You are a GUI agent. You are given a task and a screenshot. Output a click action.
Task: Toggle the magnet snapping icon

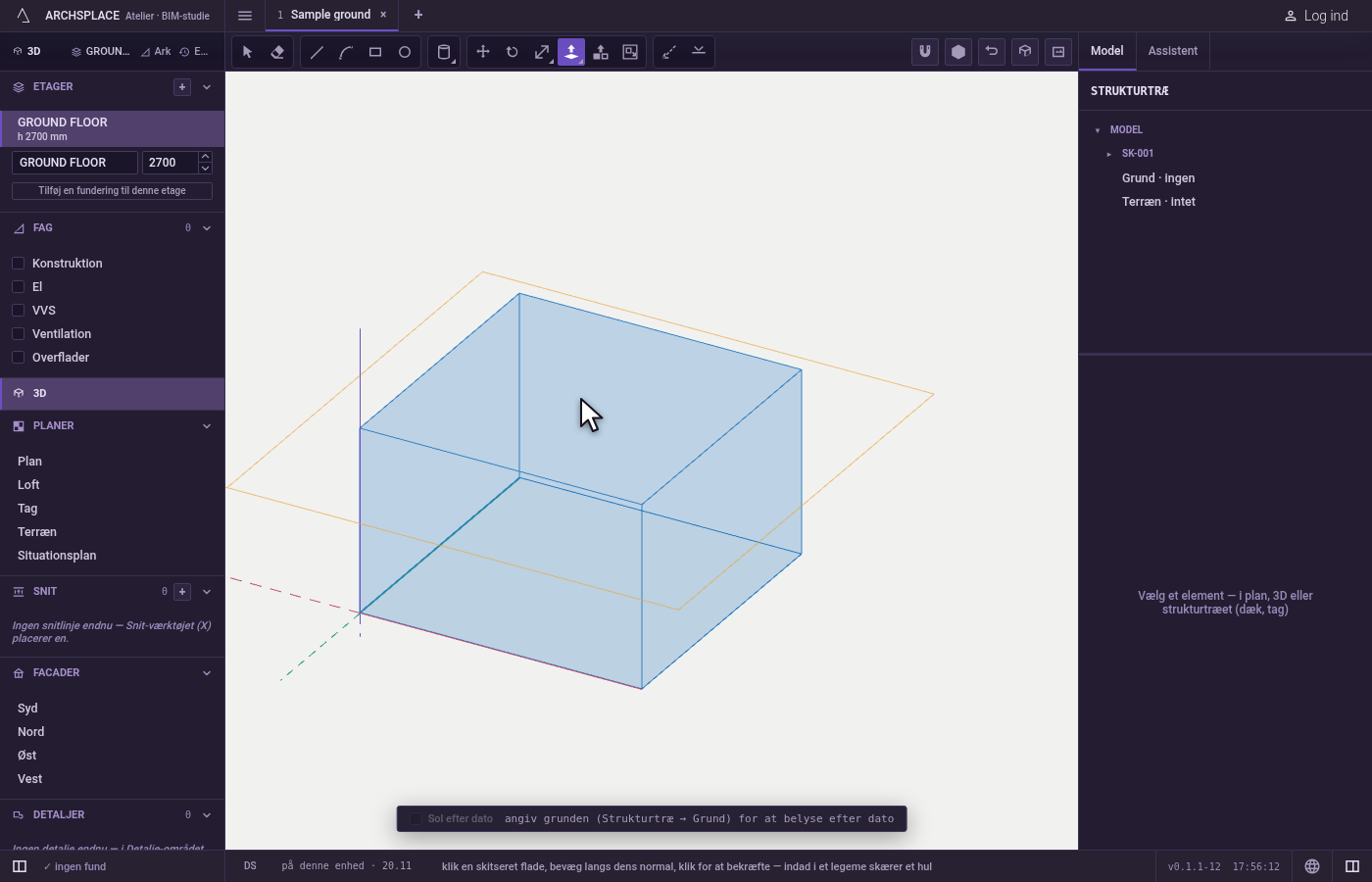pos(925,52)
